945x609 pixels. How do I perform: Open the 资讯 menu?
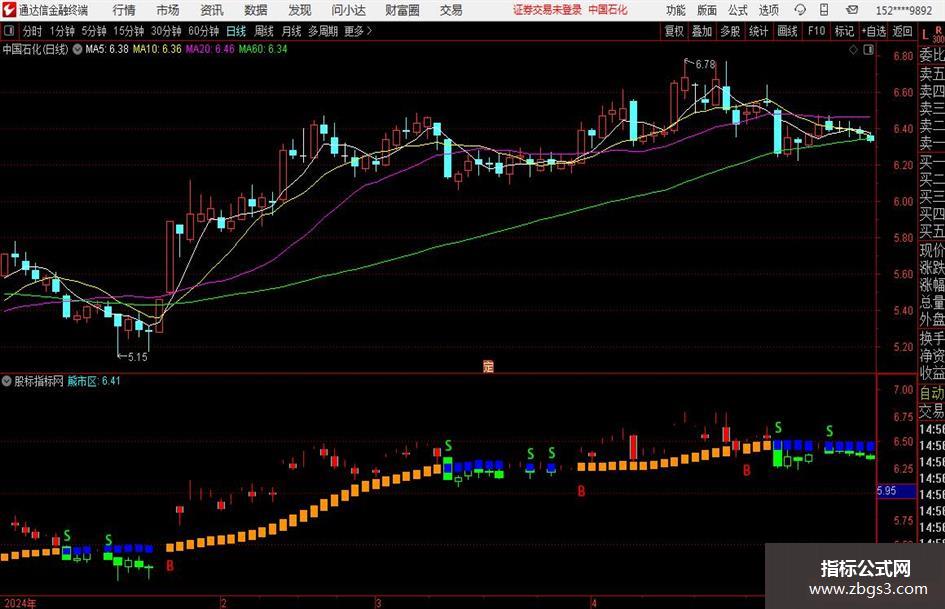[x=212, y=10]
